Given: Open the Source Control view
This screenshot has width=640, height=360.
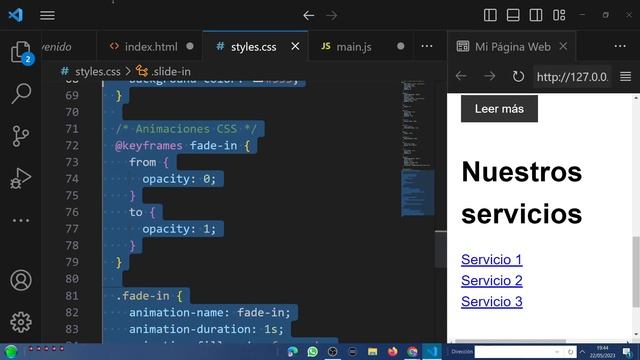Looking at the screenshot, I should pyautogui.click(x=20, y=136).
